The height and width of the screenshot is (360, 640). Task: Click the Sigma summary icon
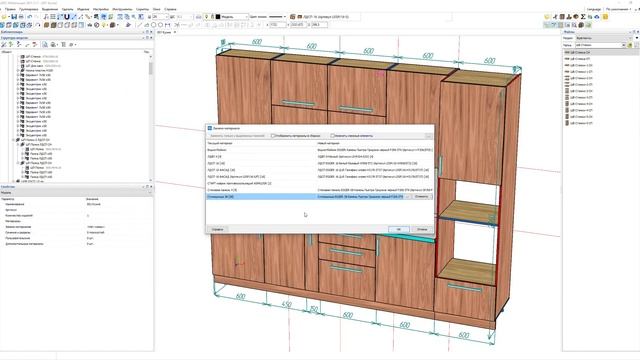point(583,17)
